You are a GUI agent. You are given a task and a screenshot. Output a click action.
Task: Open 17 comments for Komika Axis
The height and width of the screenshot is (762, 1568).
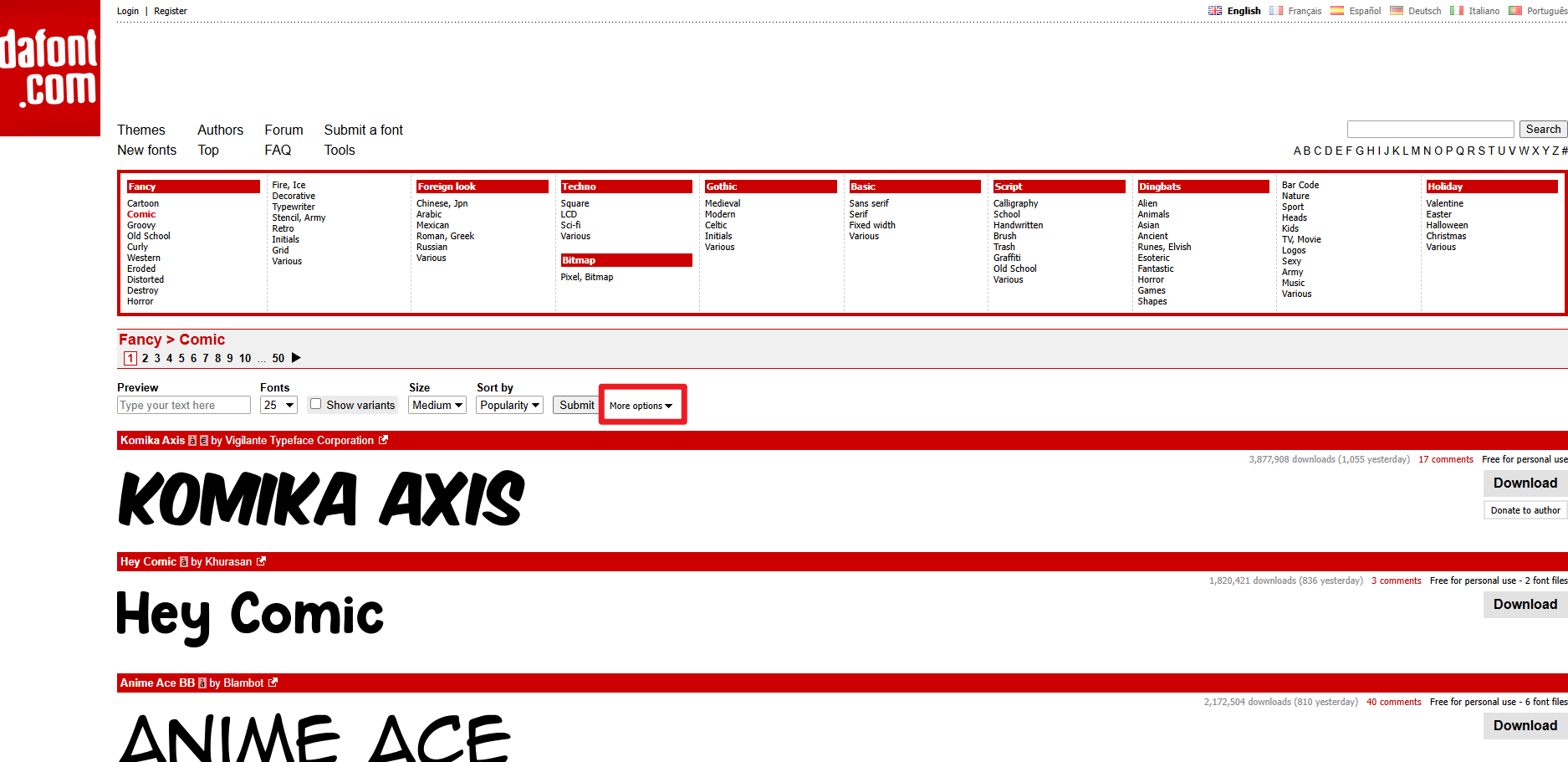tap(1446, 459)
